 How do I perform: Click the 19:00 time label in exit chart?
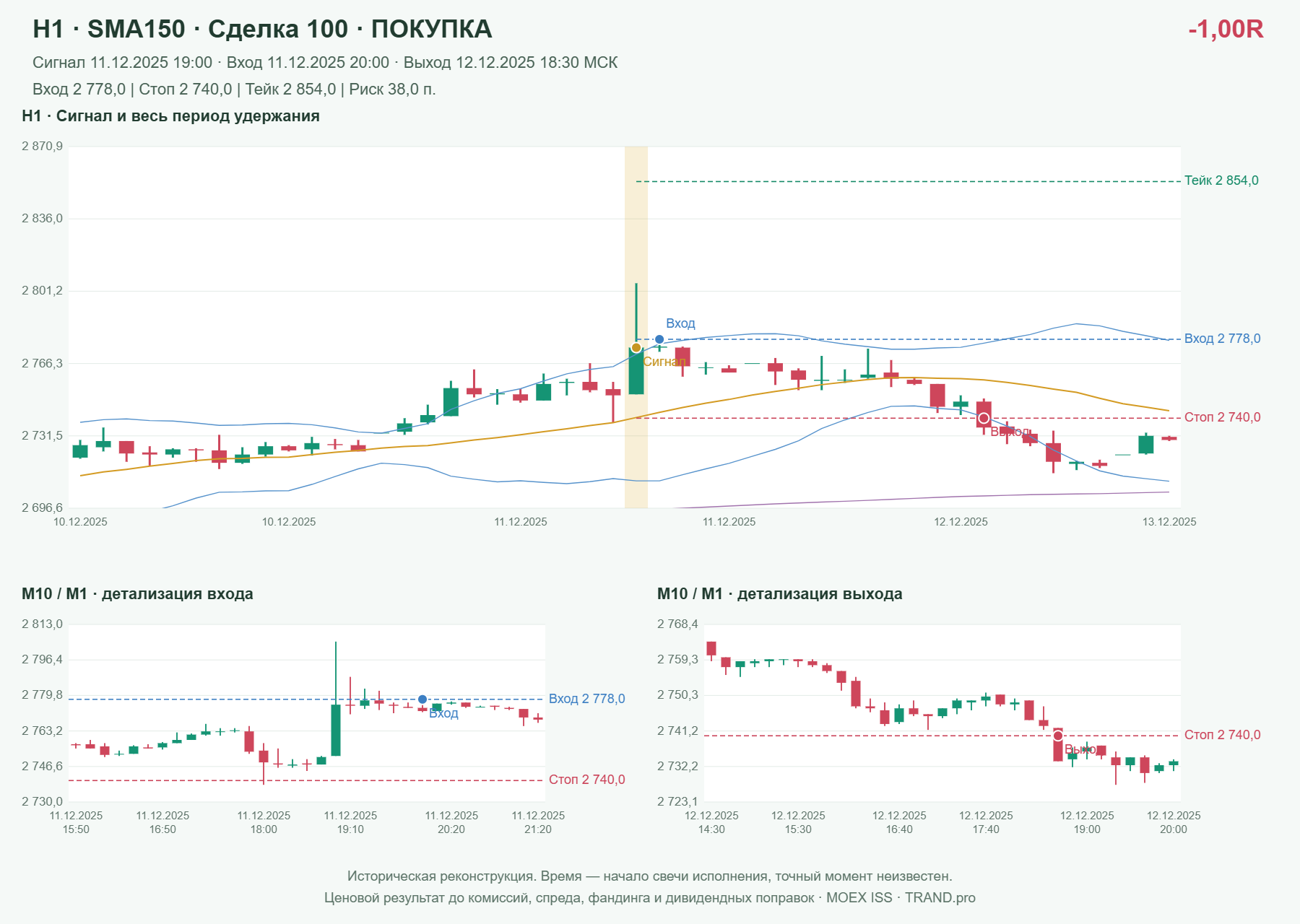[x=1087, y=829]
